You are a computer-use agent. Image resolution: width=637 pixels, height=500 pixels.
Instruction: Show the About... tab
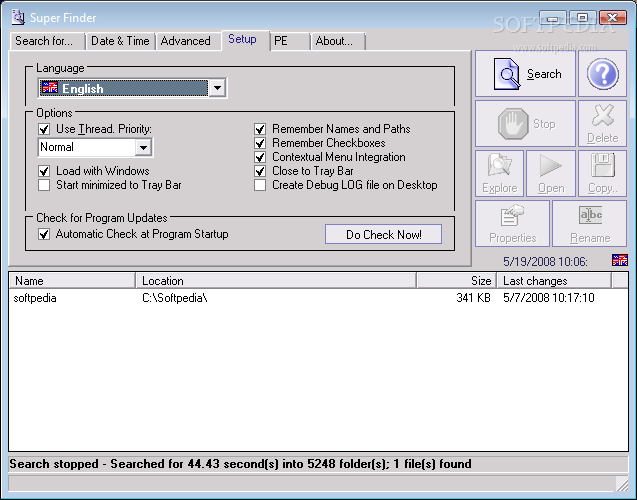[x=338, y=41]
